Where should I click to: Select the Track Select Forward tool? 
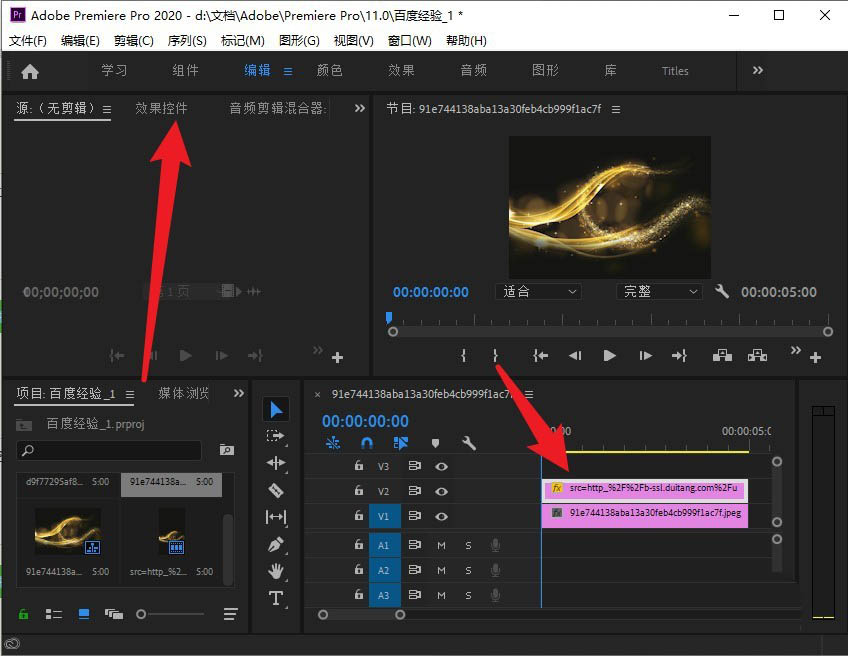(x=278, y=437)
